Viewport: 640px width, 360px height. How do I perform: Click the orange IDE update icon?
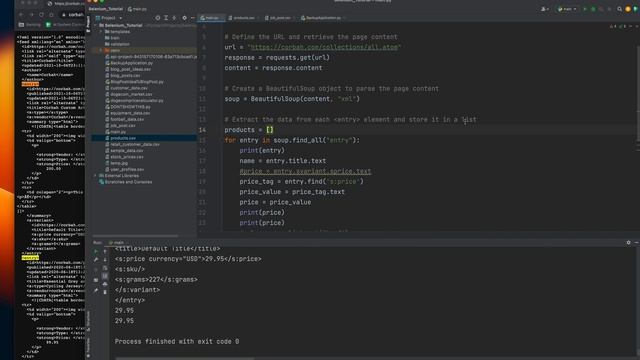(x=628, y=9)
